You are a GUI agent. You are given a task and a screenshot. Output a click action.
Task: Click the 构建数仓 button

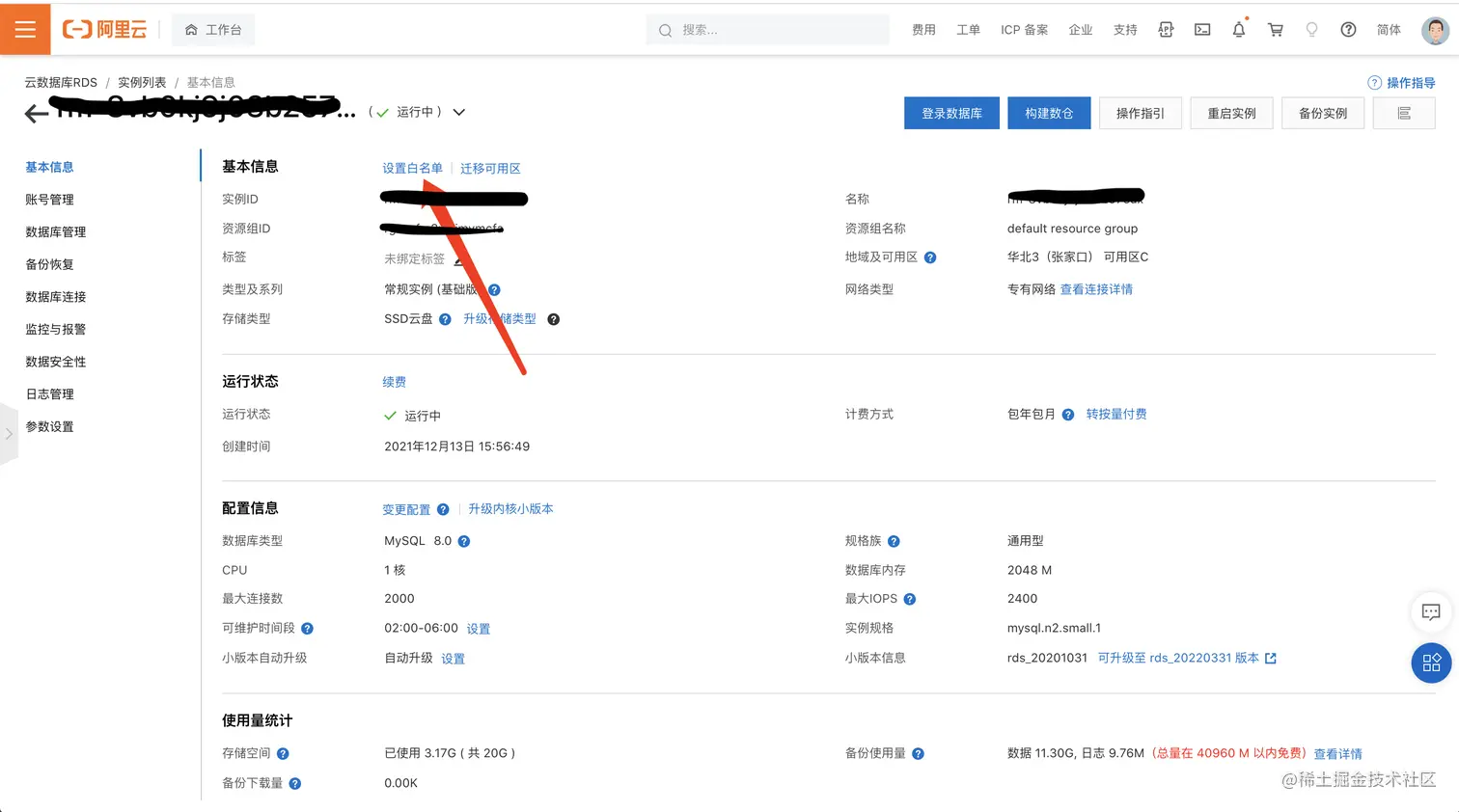[x=1049, y=113]
